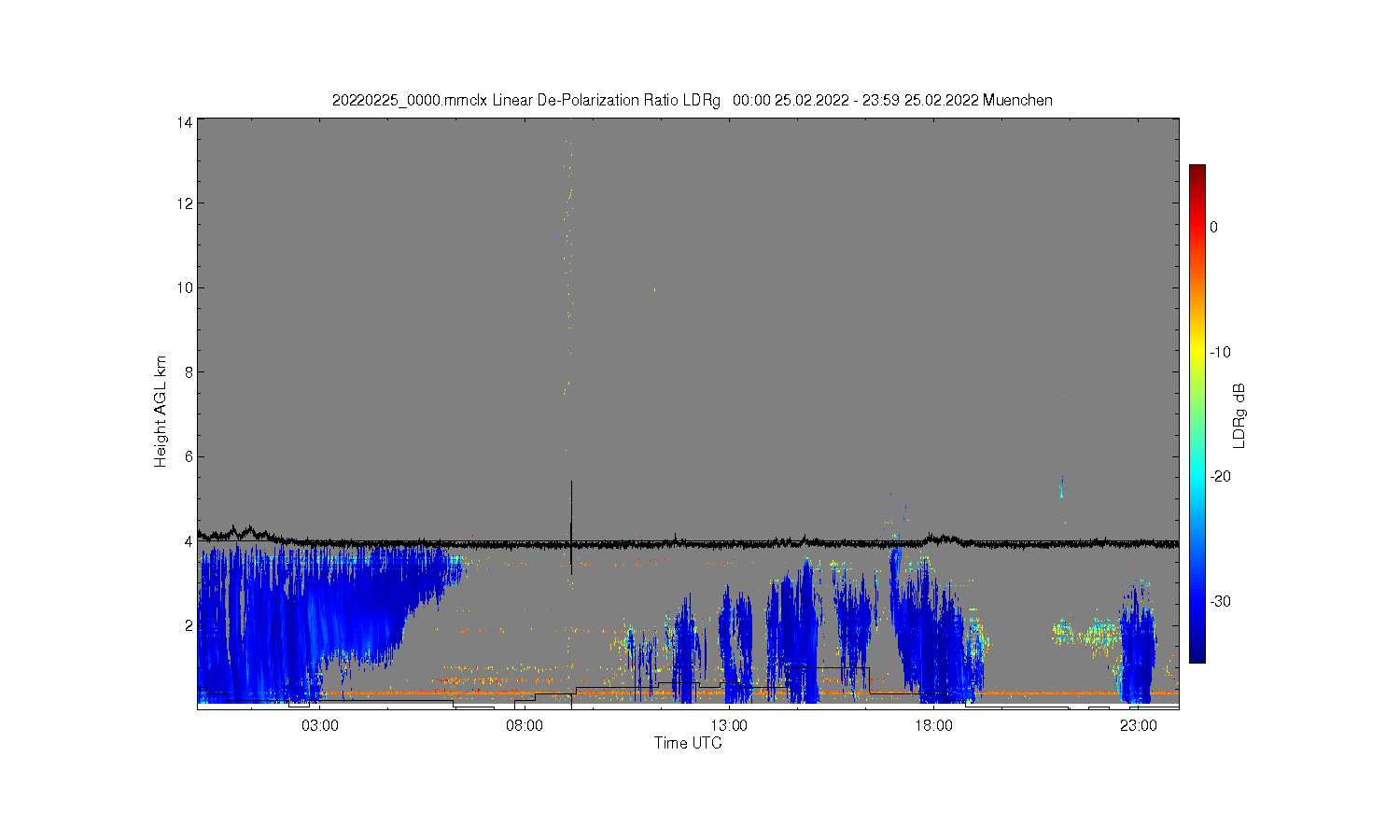
Task: Click the 03:00 time tick label
Action: click(320, 725)
